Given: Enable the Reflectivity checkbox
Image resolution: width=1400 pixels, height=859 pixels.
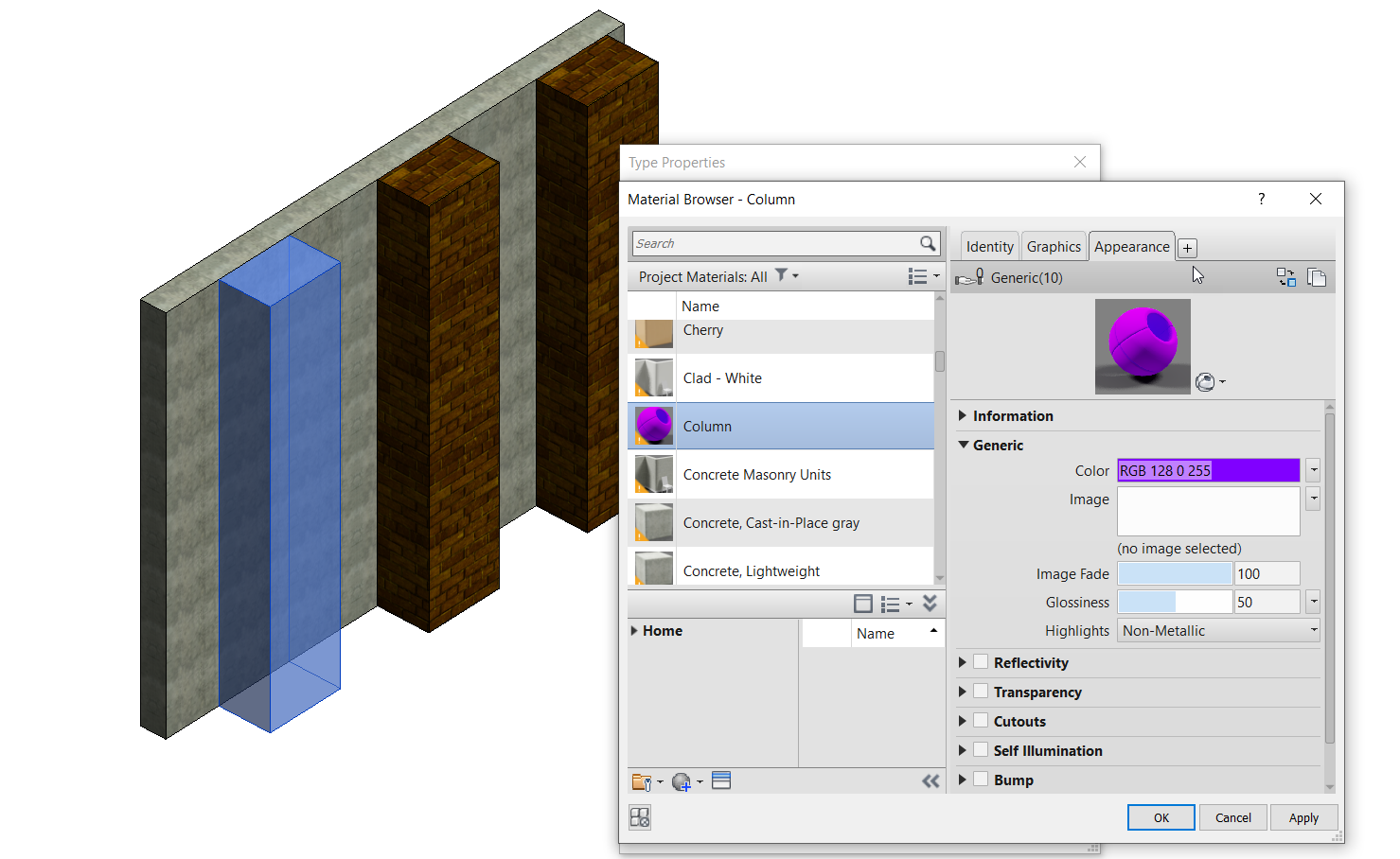Looking at the screenshot, I should point(981,661).
